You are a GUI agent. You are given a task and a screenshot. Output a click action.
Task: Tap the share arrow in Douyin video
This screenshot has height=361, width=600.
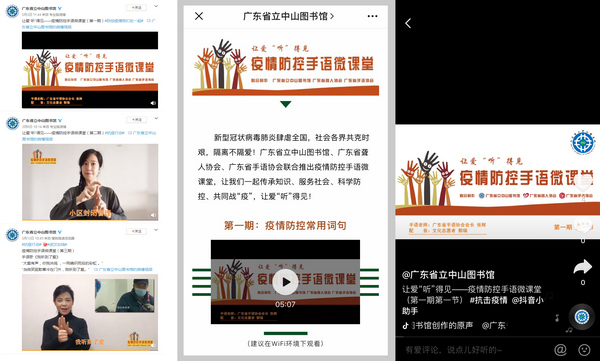coord(582,267)
